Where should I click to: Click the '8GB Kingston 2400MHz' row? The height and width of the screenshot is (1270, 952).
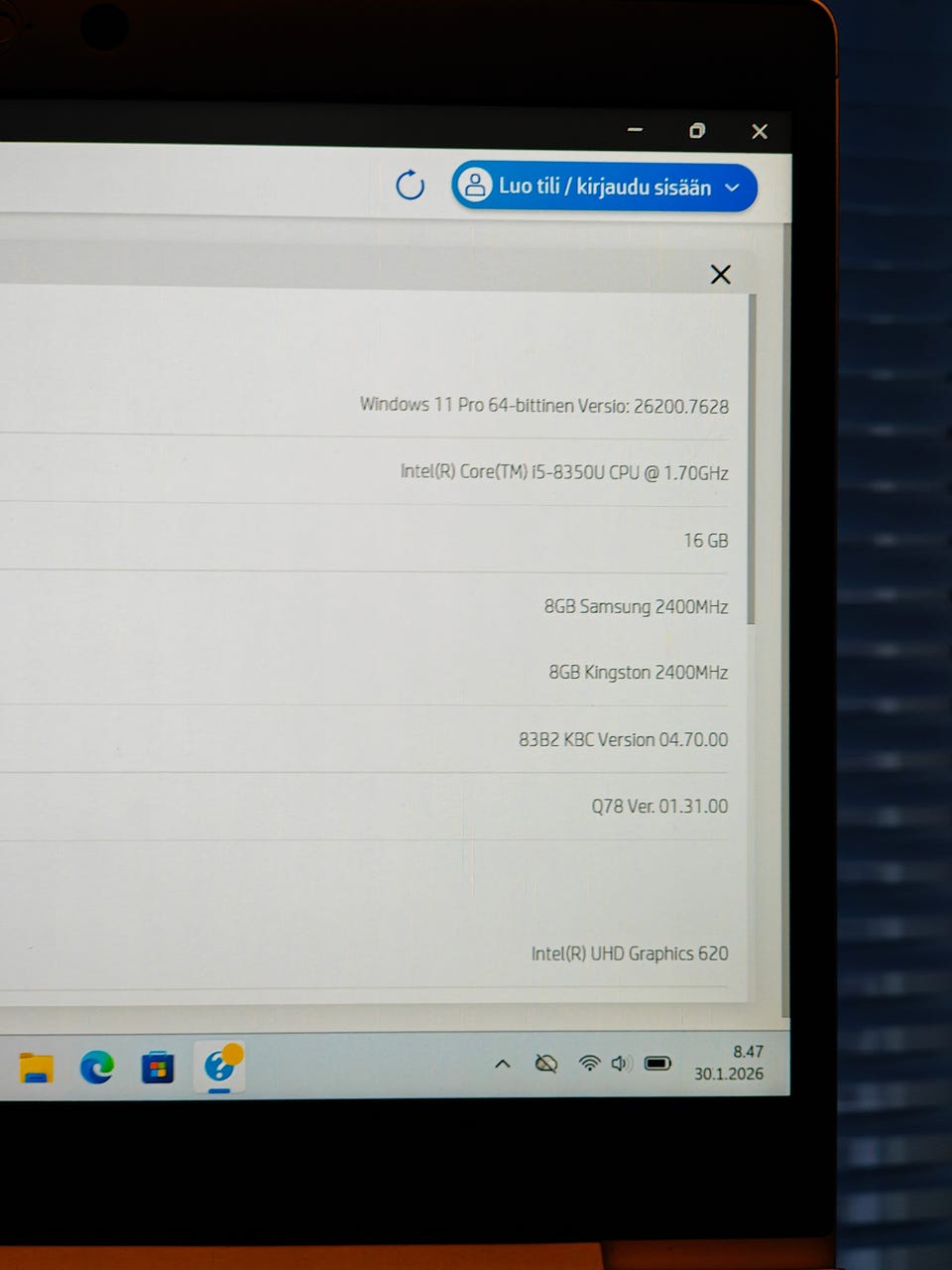(639, 672)
